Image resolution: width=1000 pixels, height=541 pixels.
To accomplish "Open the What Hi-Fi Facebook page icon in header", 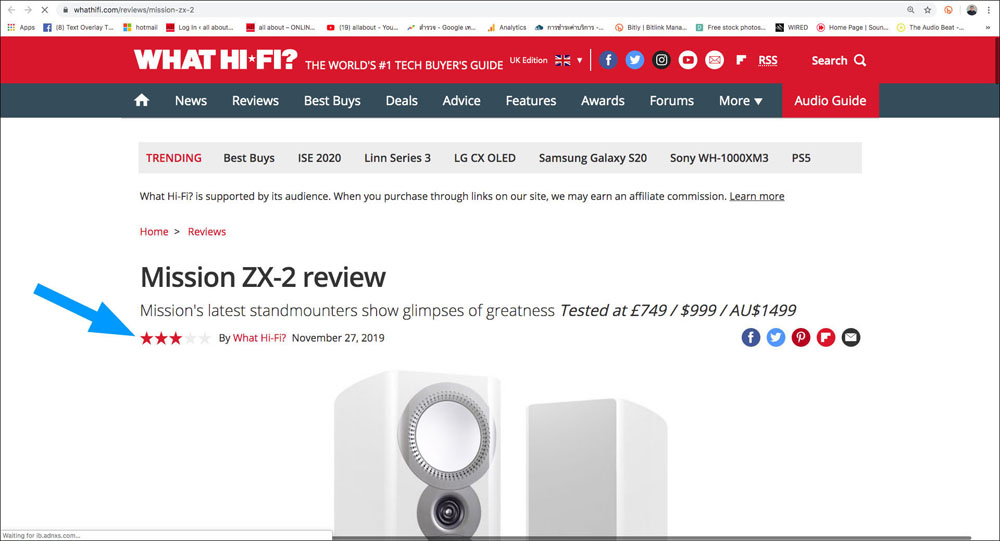I will 608,60.
